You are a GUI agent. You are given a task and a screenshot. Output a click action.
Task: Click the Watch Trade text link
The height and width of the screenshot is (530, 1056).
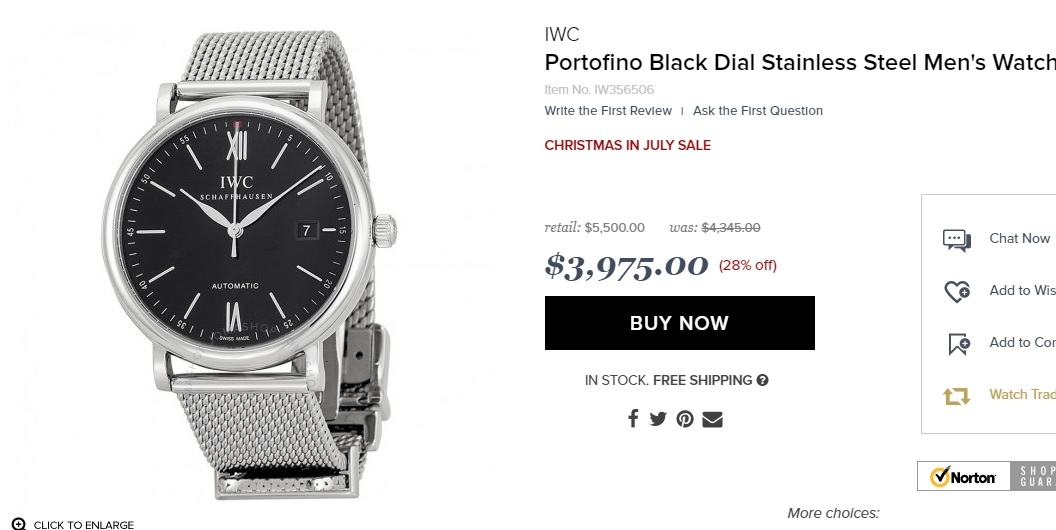point(1021,394)
